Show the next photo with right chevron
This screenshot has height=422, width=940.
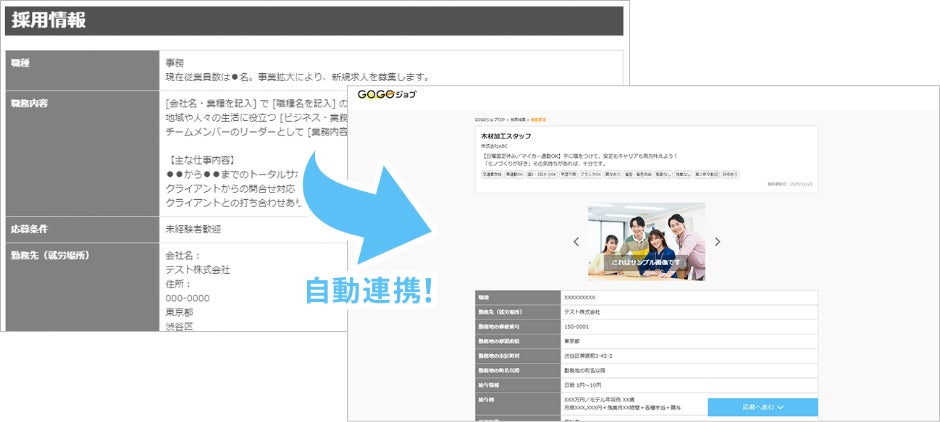(x=717, y=242)
